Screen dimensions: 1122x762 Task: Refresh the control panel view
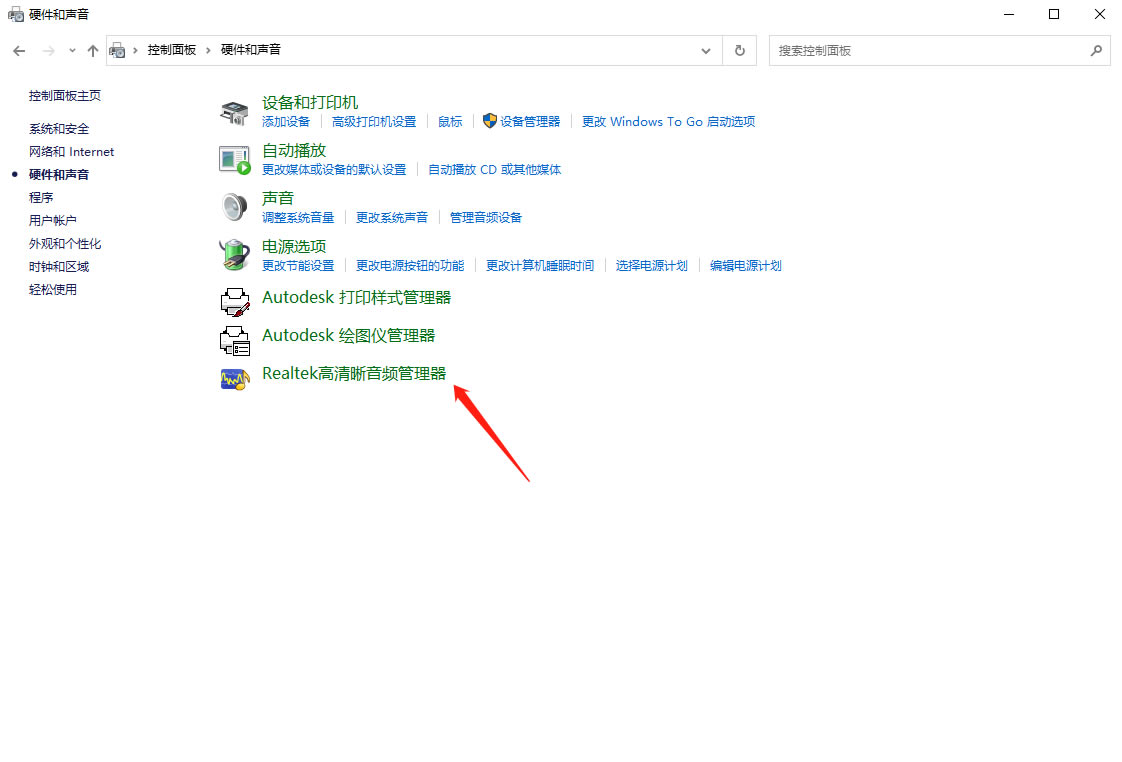coord(739,50)
